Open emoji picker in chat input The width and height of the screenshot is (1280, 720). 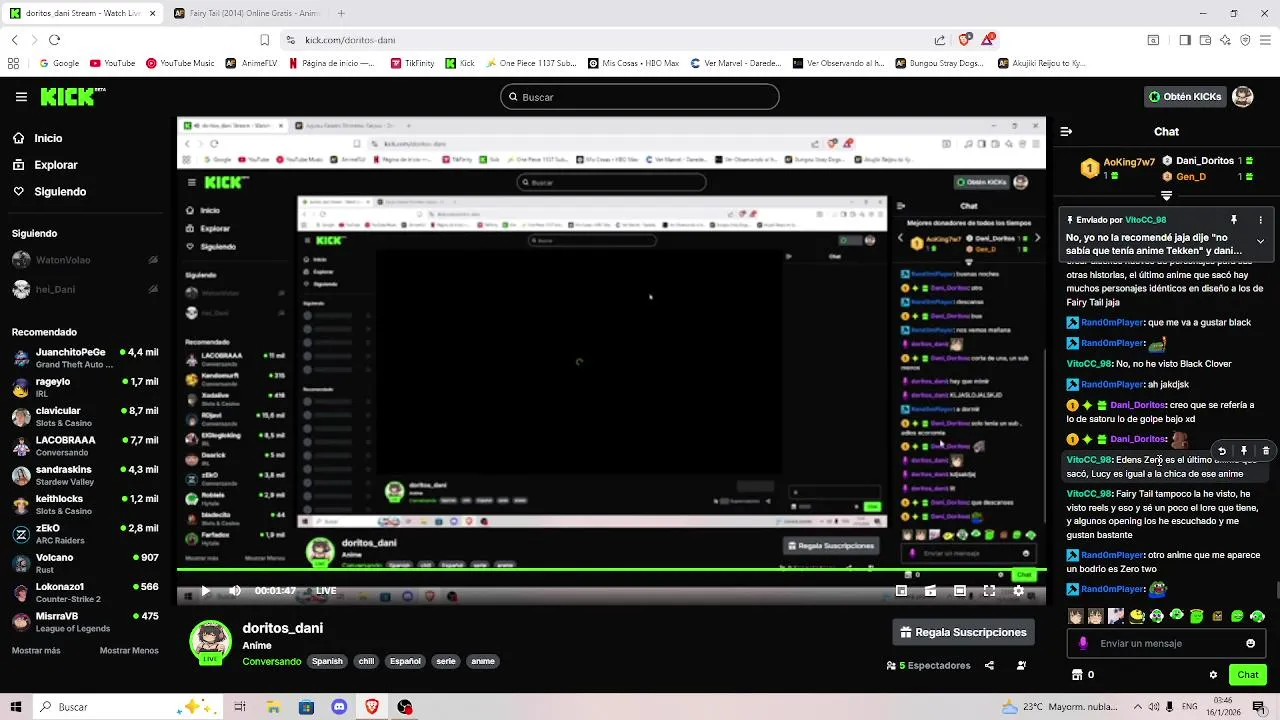pos(1250,643)
